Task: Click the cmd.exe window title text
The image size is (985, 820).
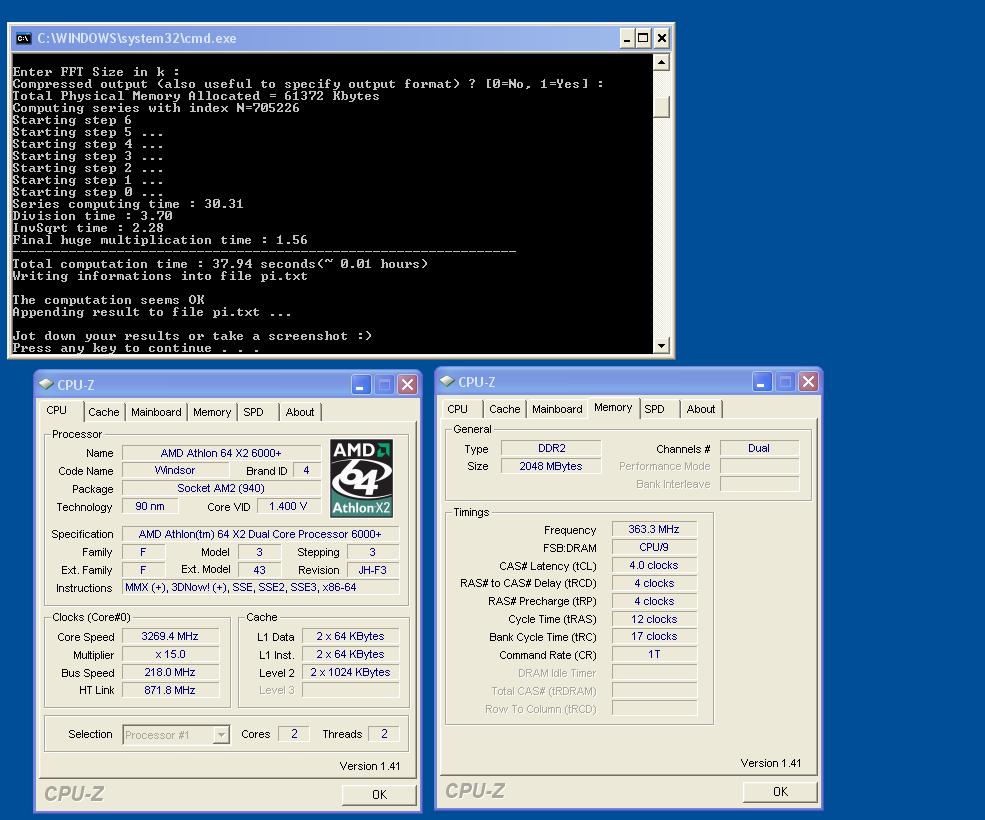Action: pos(137,38)
